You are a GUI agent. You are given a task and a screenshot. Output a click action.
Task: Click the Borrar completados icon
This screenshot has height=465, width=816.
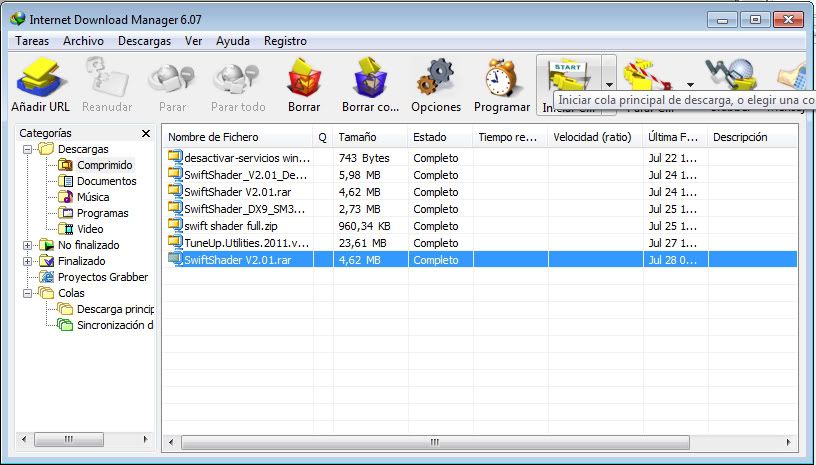[371, 78]
